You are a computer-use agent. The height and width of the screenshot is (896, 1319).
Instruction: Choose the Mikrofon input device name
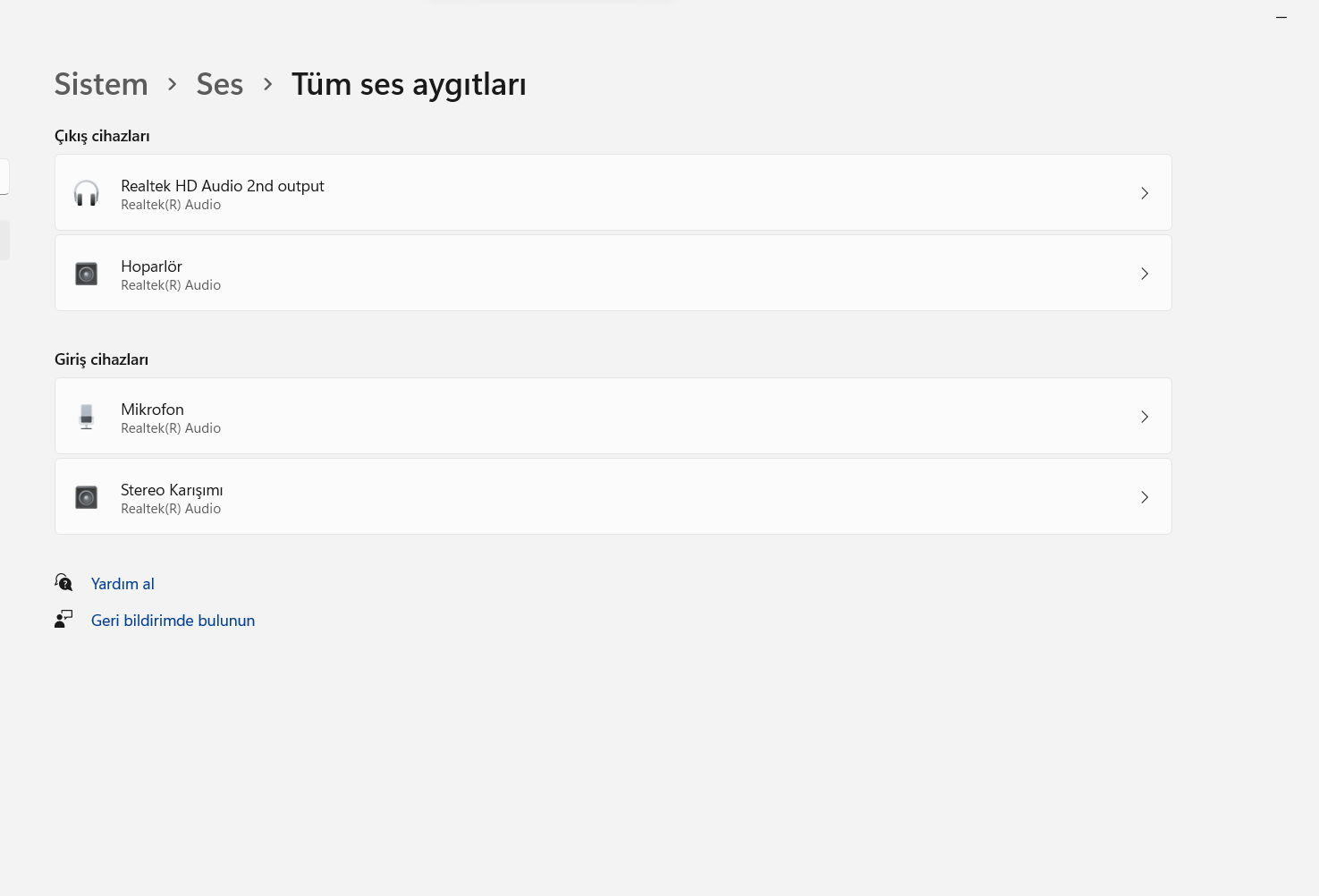coord(152,410)
